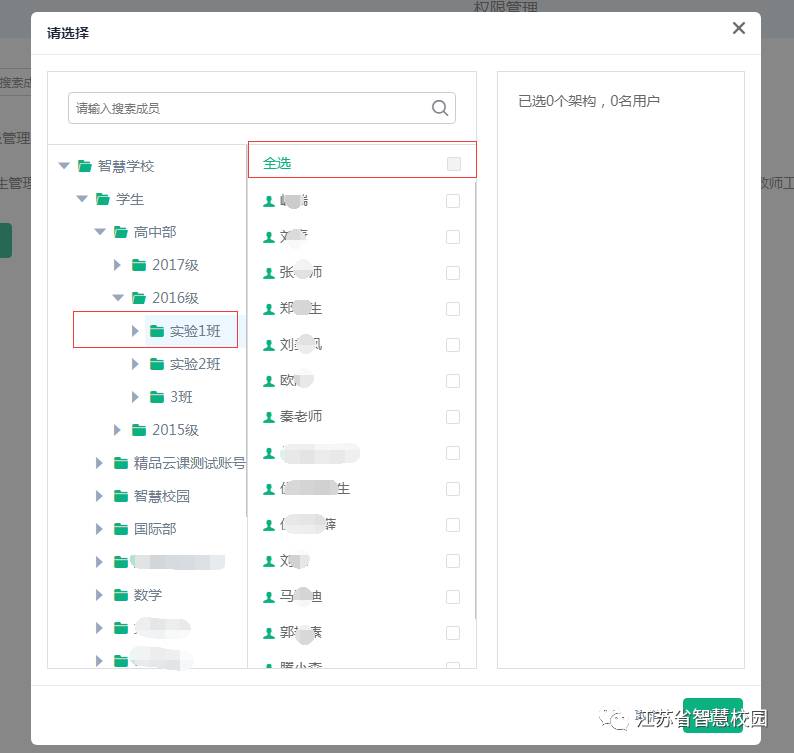This screenshot has width=794, height=753.
Task: Click person icon beside member starting with 张
Action: 269,273
